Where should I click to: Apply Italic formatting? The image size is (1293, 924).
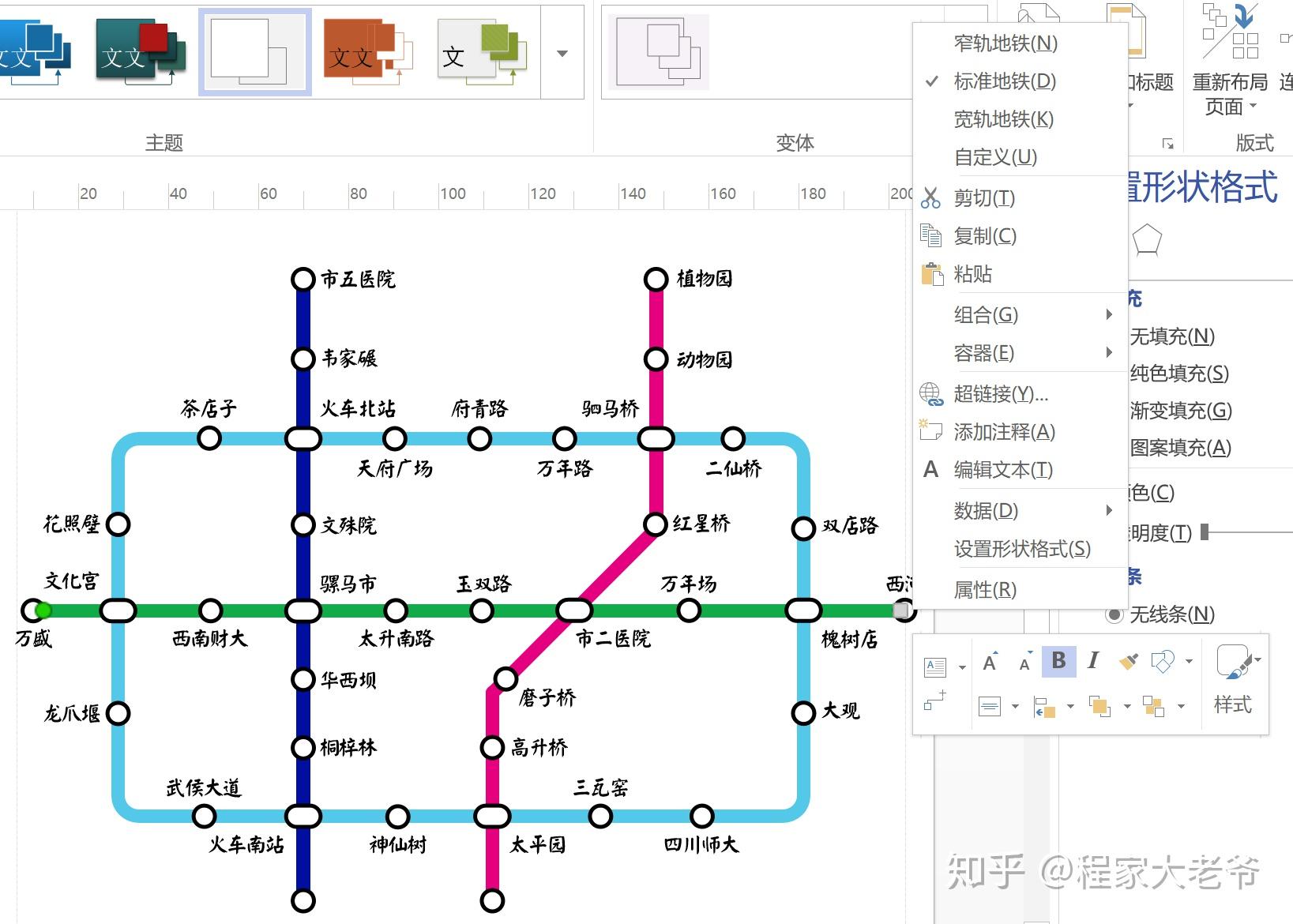click(x=1092, y=661)
